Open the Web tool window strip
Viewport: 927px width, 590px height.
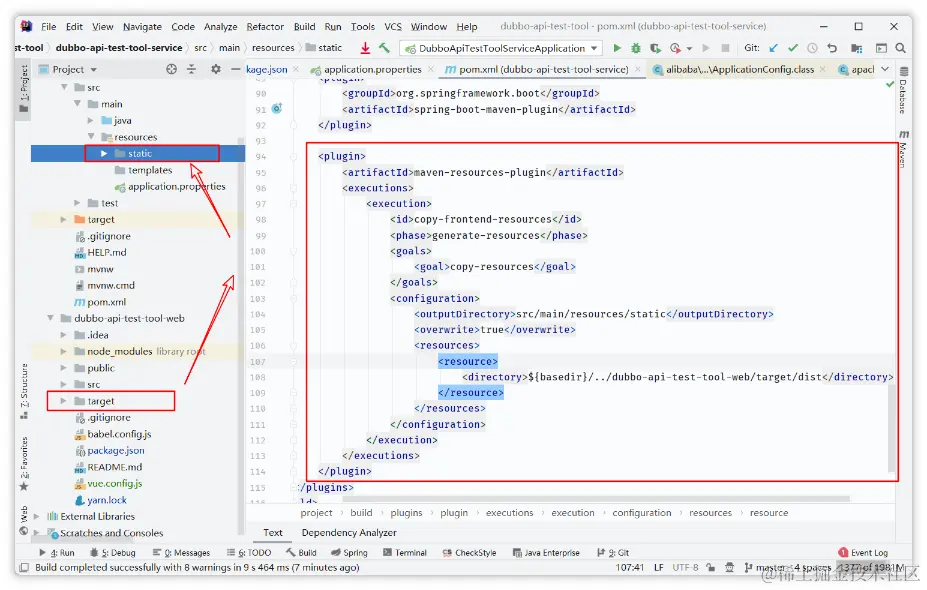(x=24, y=520)
